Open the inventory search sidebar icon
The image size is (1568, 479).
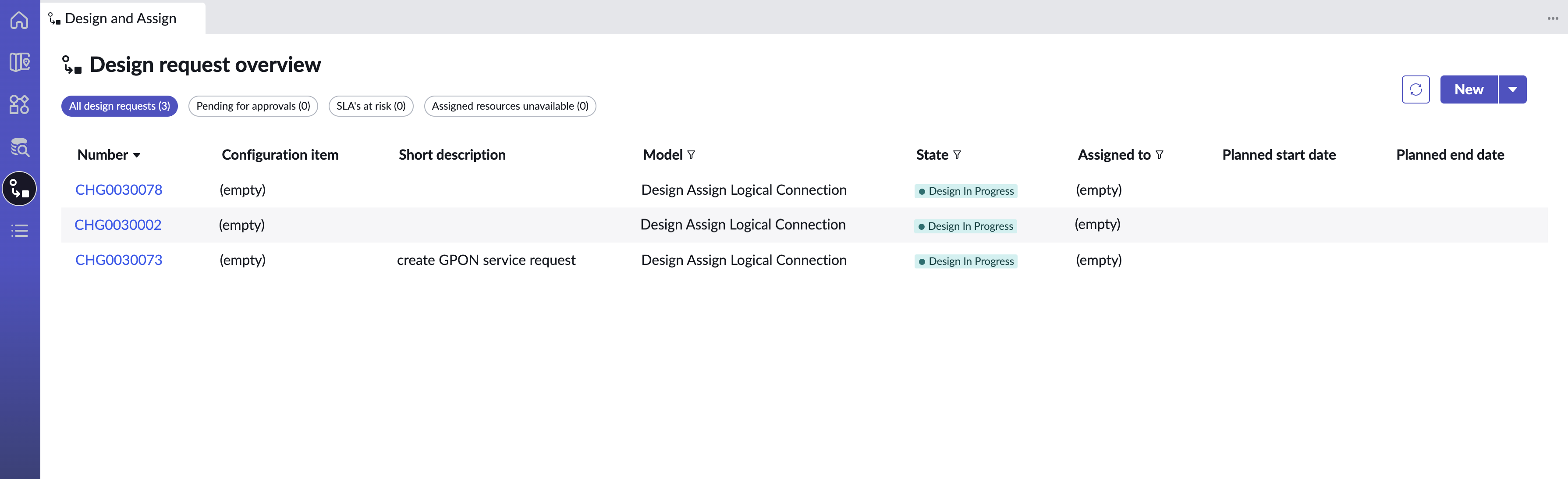[19, 147]
